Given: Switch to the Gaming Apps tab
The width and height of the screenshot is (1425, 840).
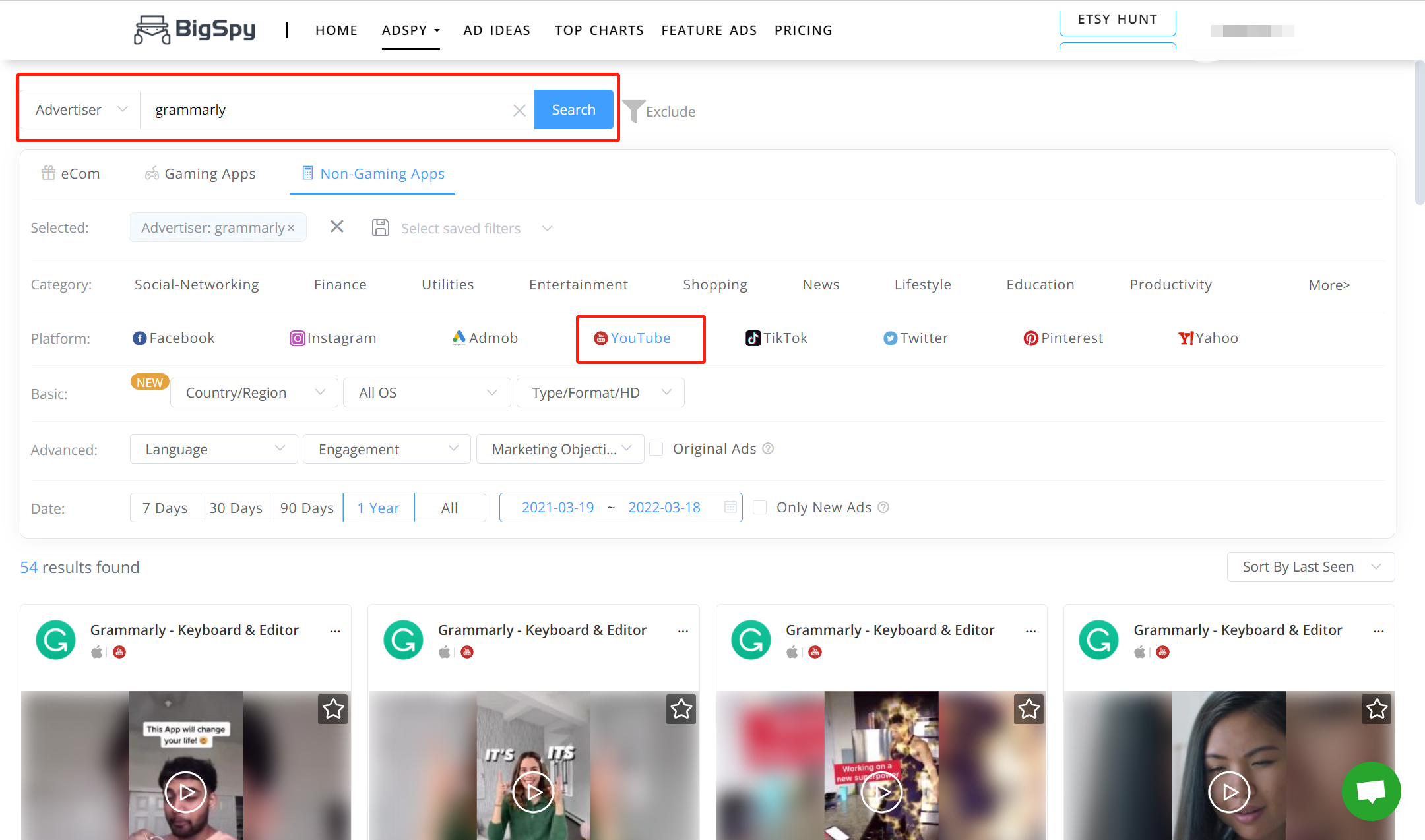Looking at the screenshot, I should pyautogui.click(x=200, y=173).
